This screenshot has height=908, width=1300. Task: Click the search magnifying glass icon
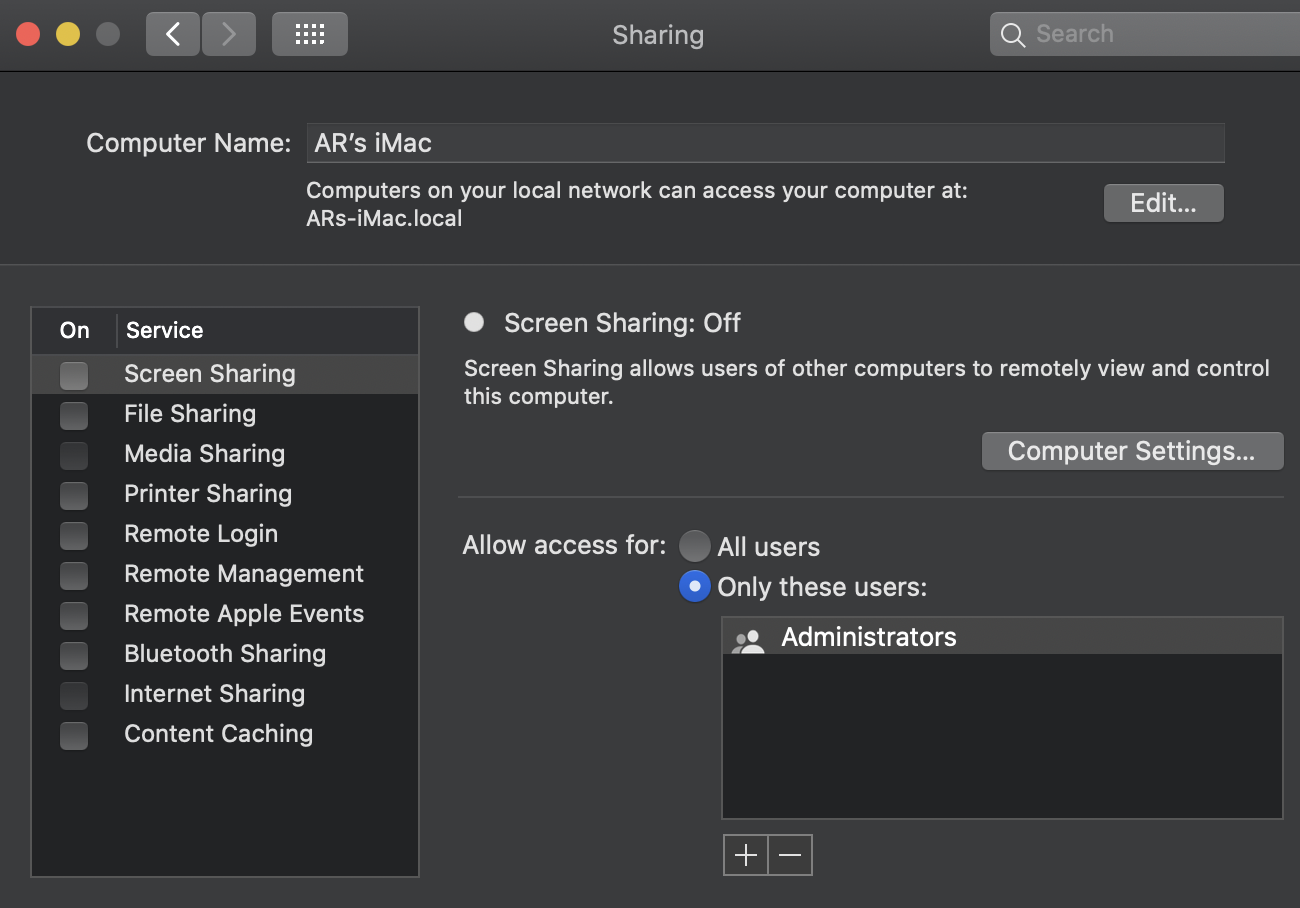(1013, 35)
